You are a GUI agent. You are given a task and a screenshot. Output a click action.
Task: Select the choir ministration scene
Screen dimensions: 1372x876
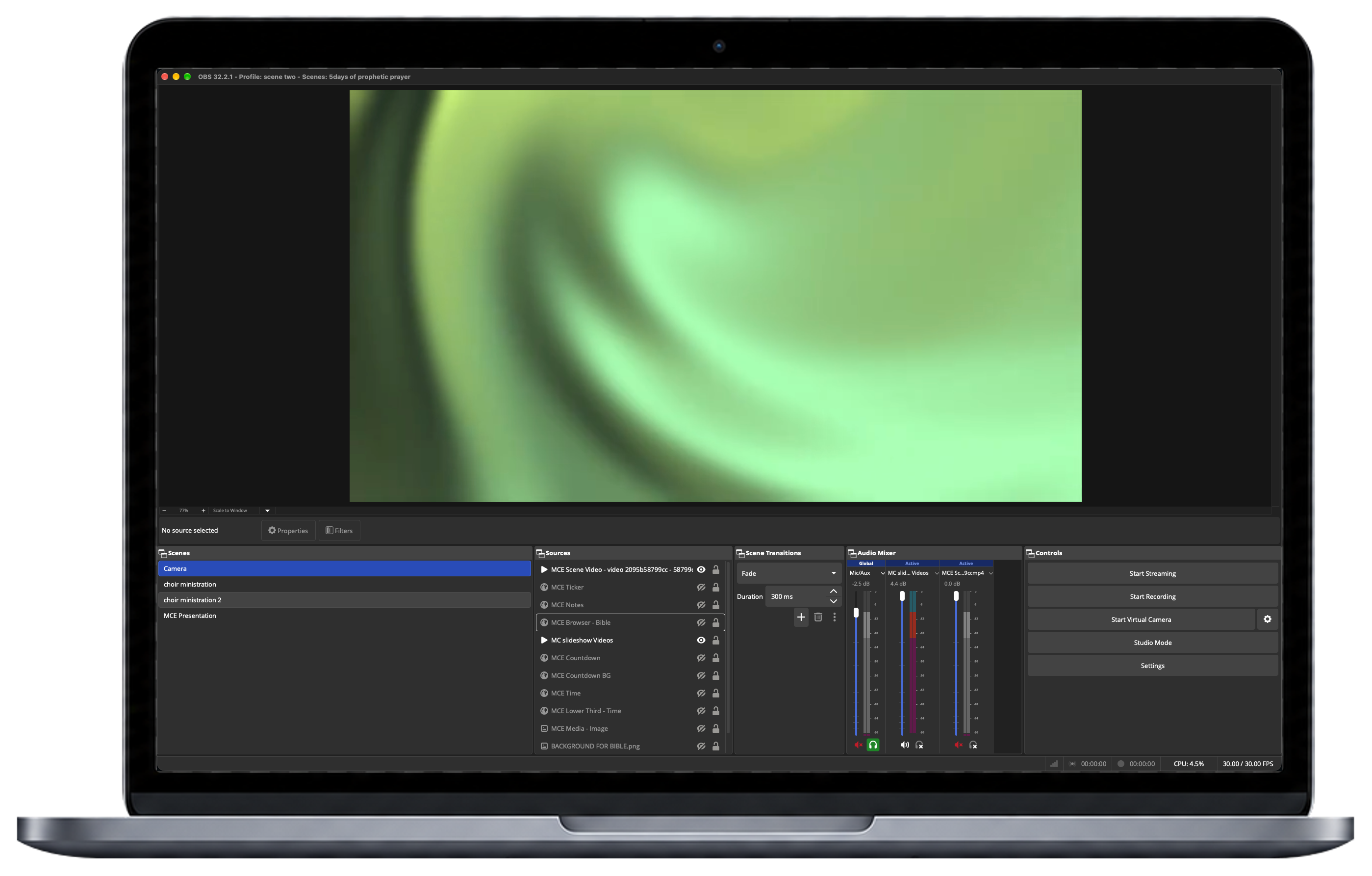tap(345, 584)
